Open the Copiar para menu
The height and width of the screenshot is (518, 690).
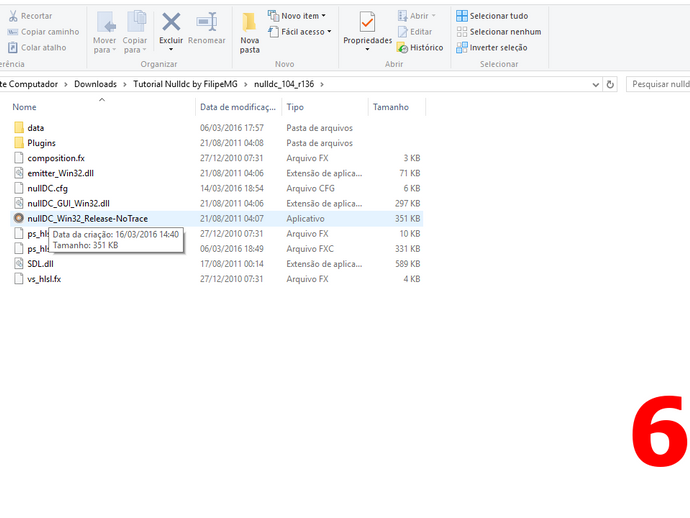click(x=135, y=33)
